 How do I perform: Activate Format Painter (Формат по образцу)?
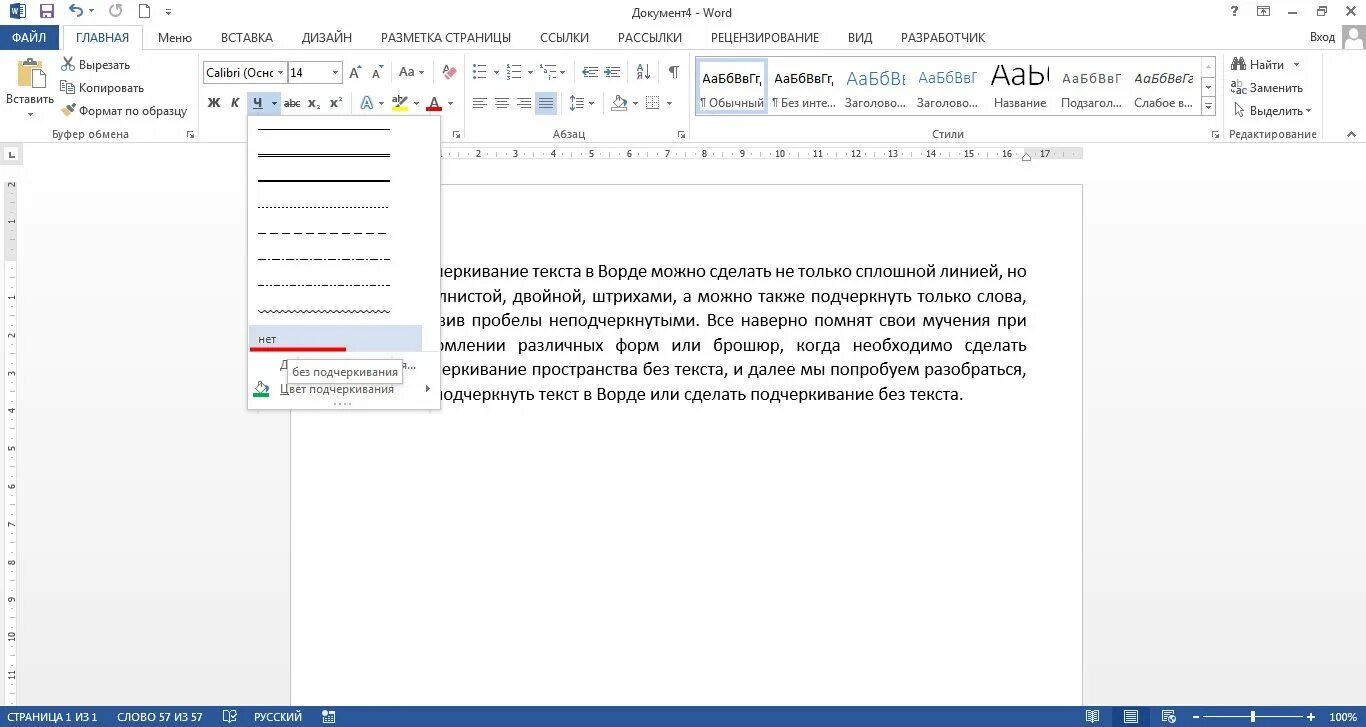(124, 111)
